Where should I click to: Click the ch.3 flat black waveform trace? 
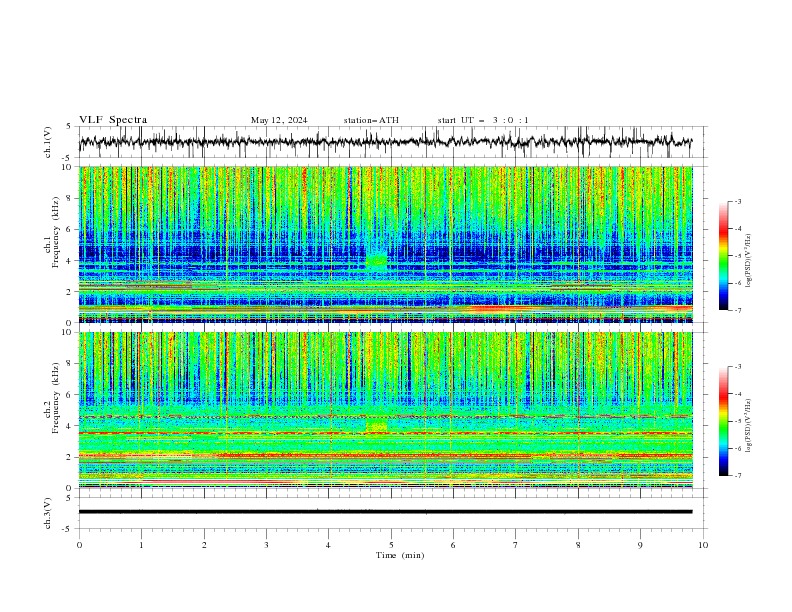(385, 512)
